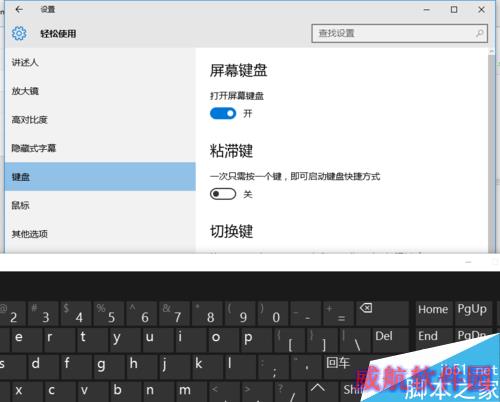Tap the backspace key on on-screen keyboard
The width and height of the screenshot is (500, 402).
382,313
